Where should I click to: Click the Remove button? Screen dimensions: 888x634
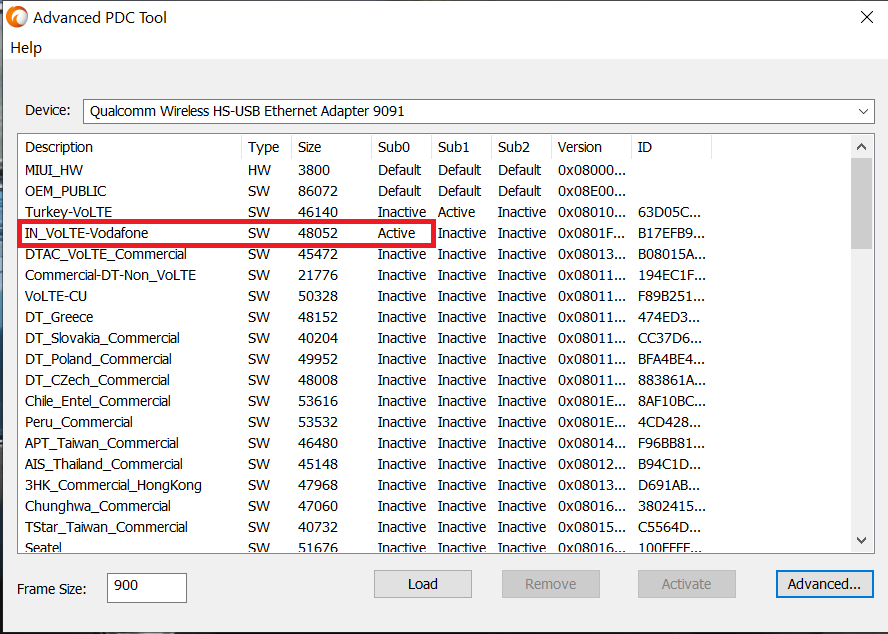pyautogui.click(x=550, y=584)
